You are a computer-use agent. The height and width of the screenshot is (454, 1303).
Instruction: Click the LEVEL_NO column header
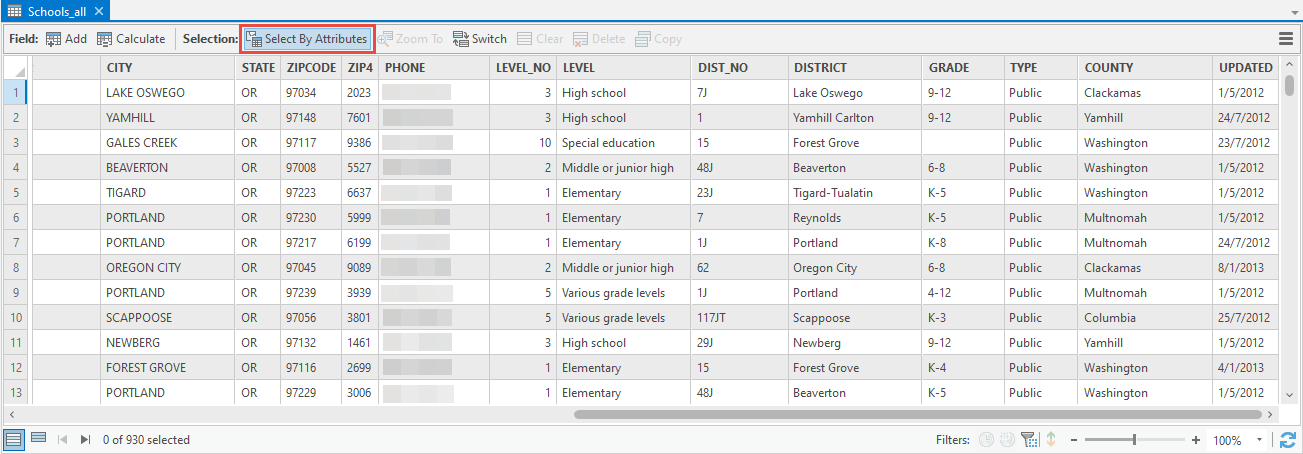522,68
